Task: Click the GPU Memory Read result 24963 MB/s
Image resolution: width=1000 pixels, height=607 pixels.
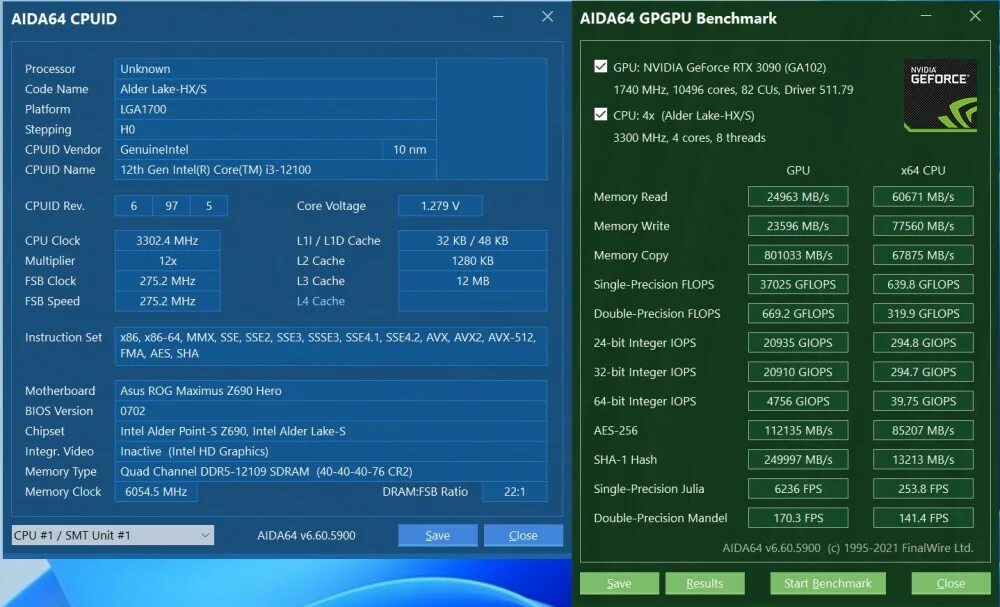Action: coord(798,196)
